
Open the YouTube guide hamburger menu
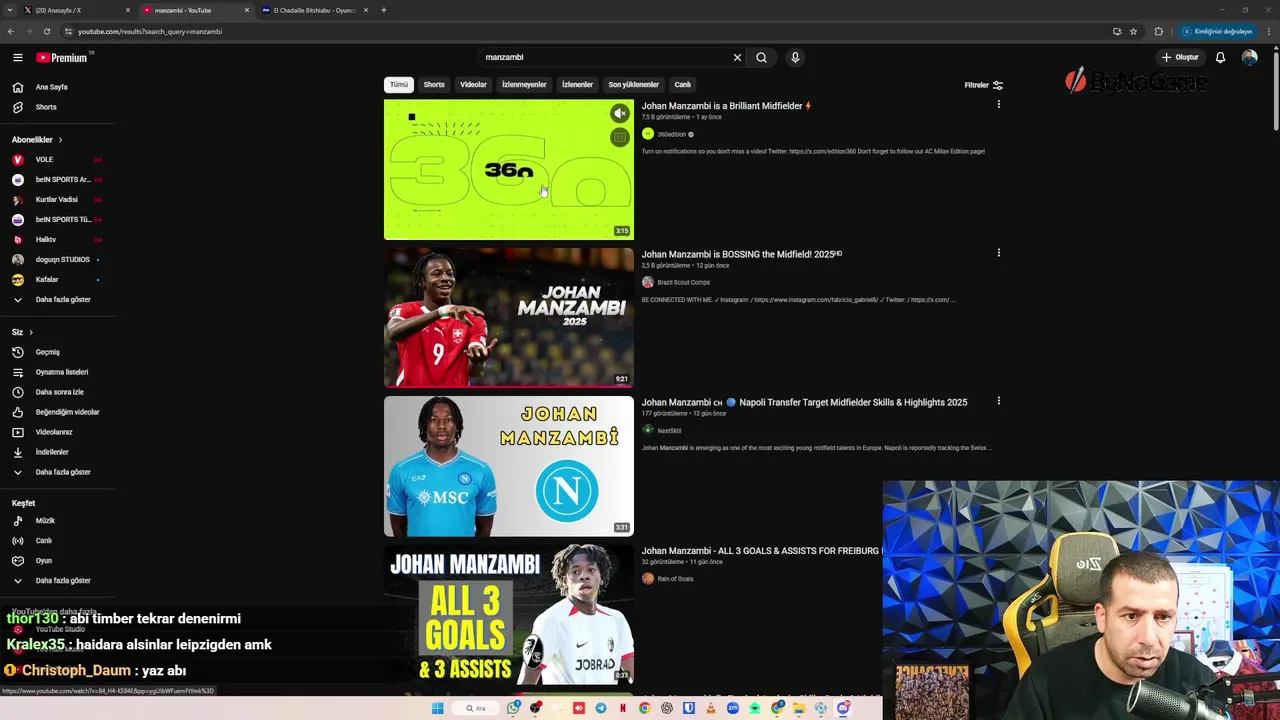click(x=17, y=58)
